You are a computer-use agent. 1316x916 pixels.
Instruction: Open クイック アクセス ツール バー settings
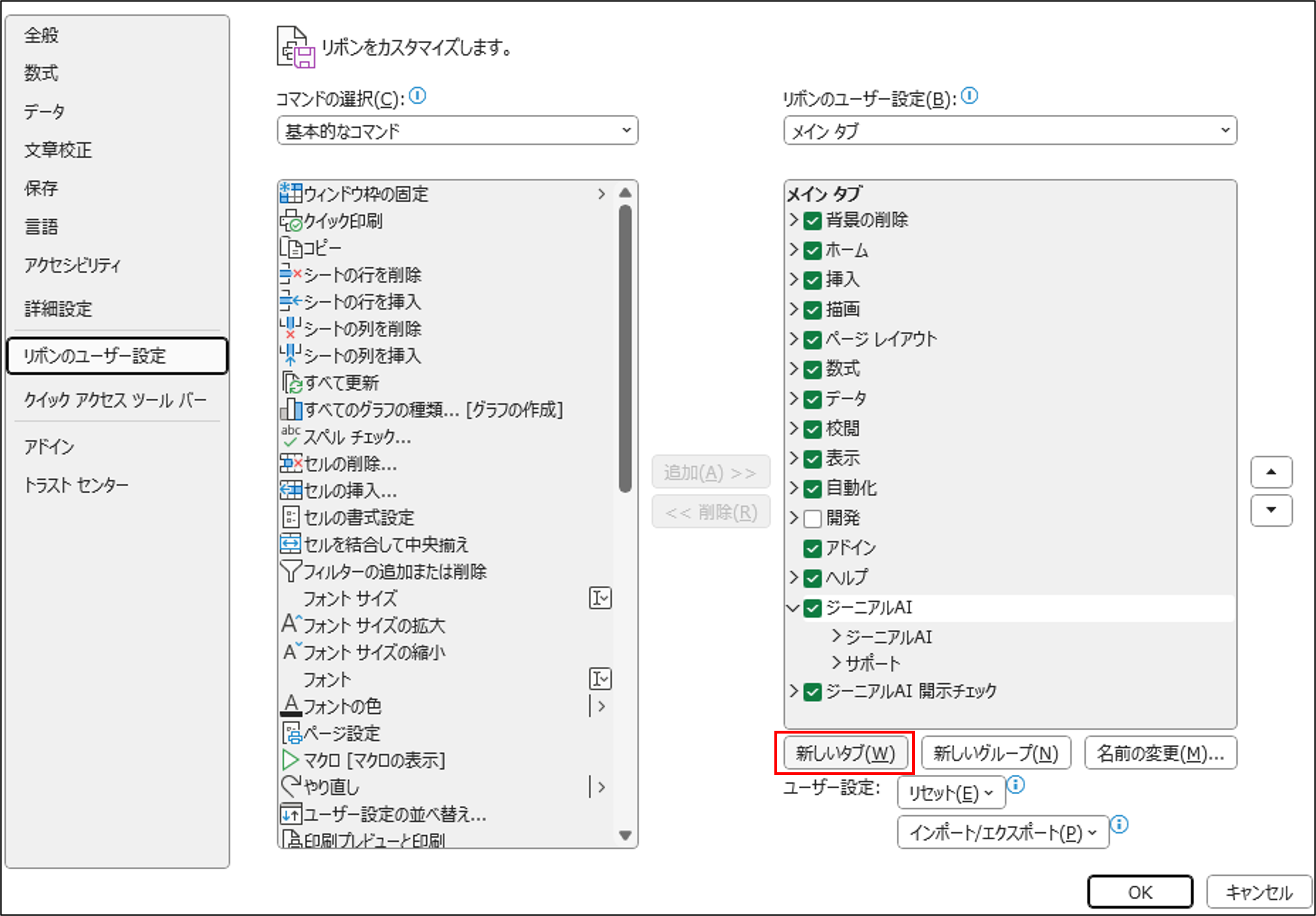coord(115,400)
